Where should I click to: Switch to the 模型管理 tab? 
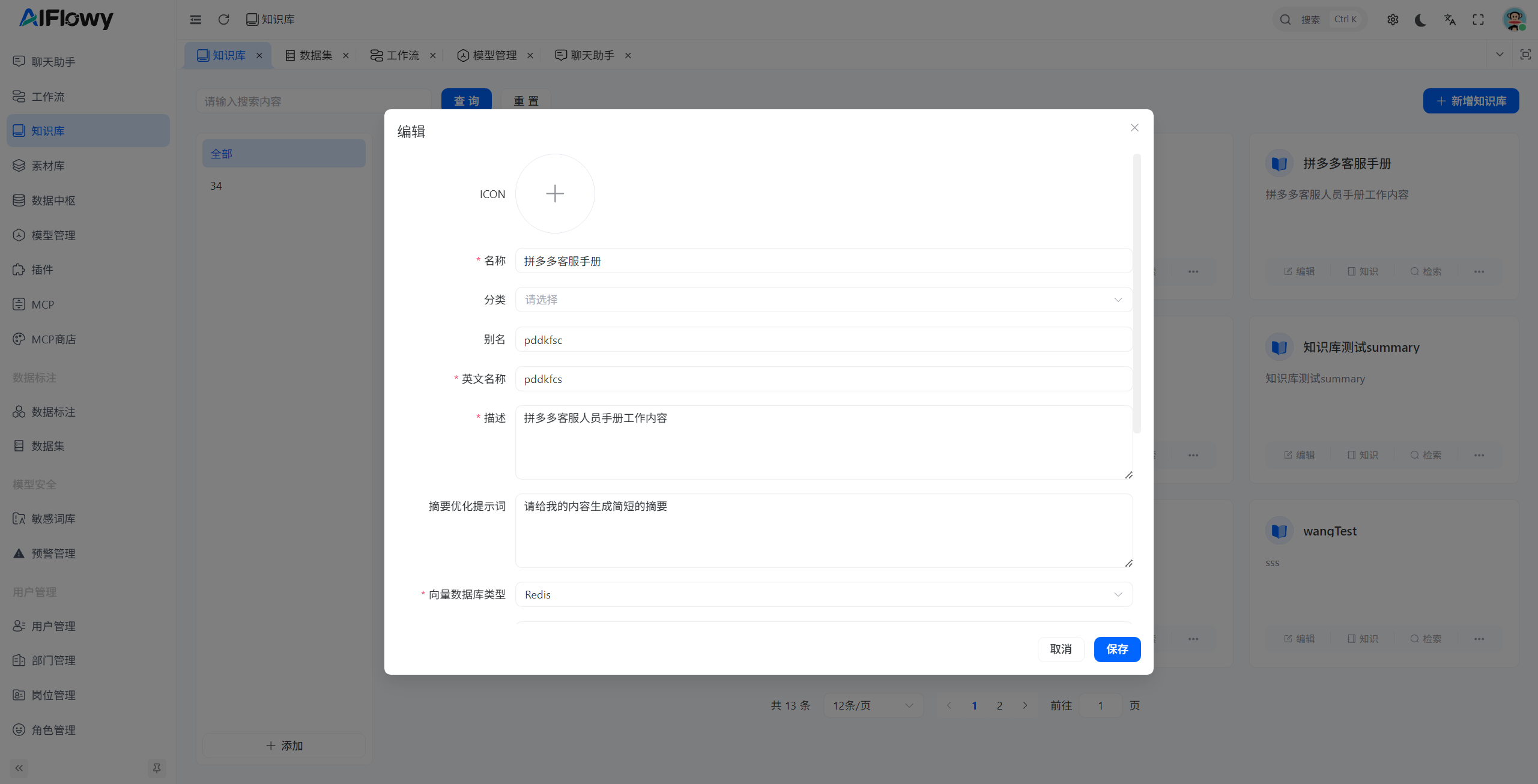point(494,55)
